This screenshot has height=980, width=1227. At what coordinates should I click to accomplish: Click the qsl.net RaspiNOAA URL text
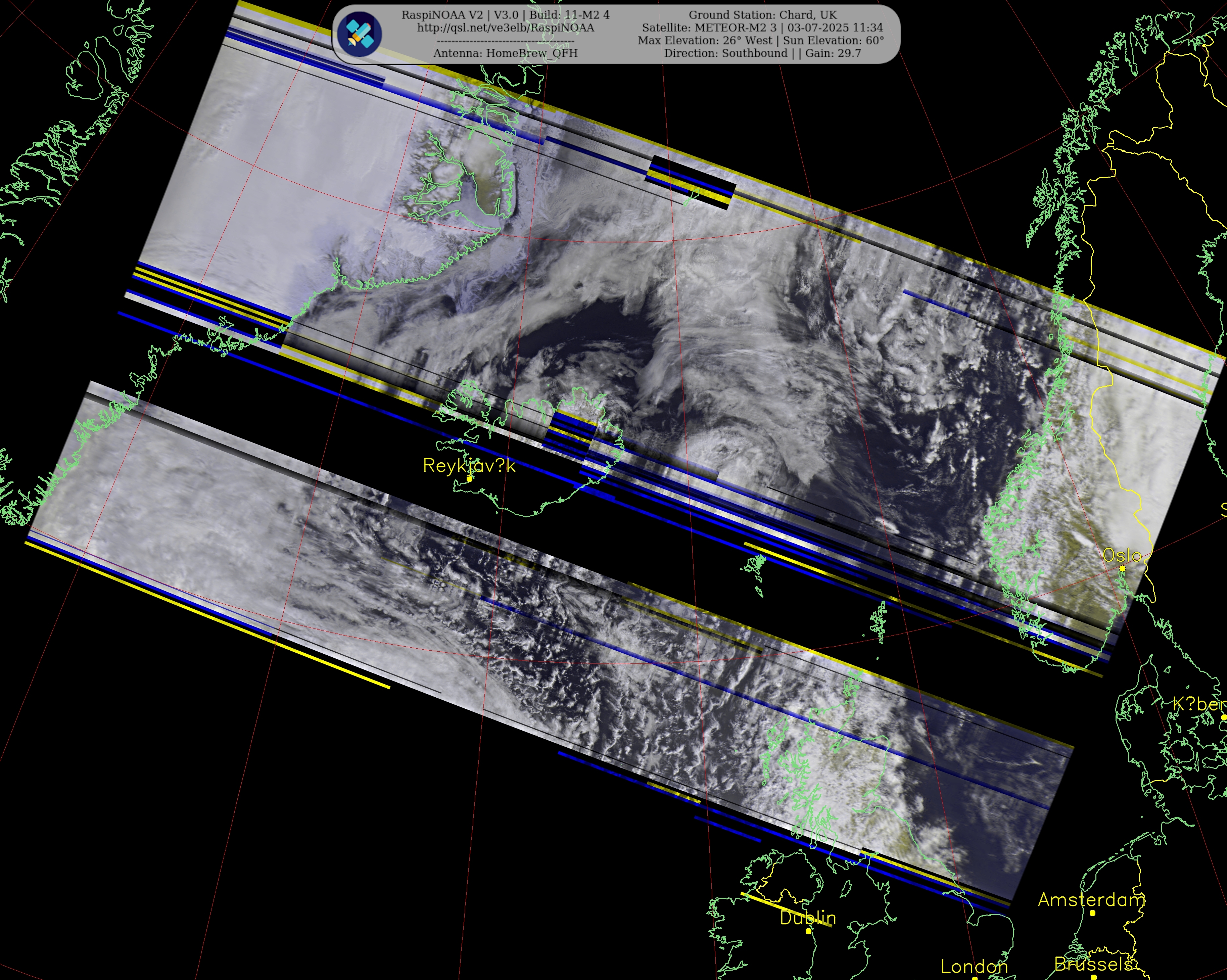click(505, 28)
